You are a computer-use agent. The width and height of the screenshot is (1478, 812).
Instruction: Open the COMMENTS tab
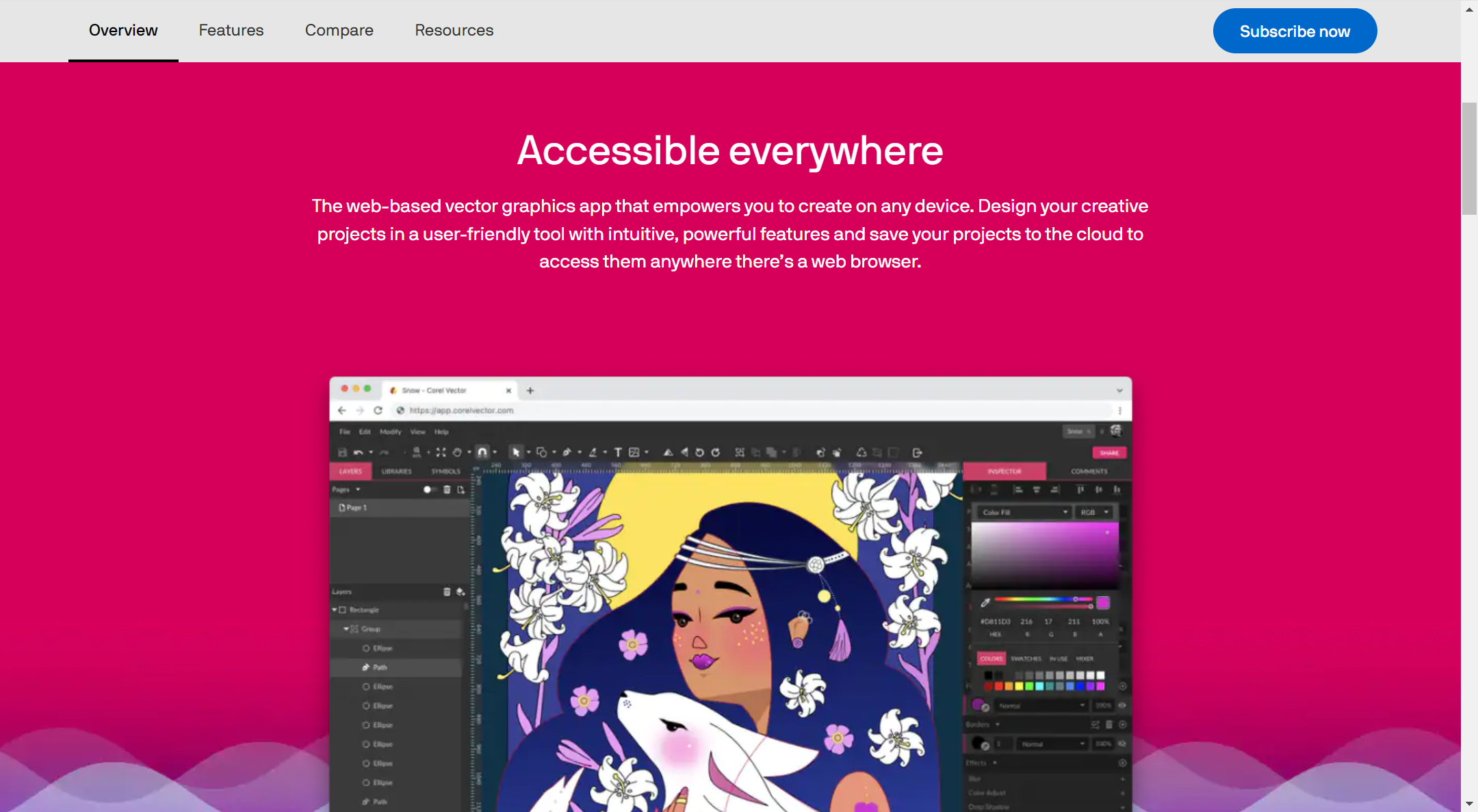[1089, 471]
